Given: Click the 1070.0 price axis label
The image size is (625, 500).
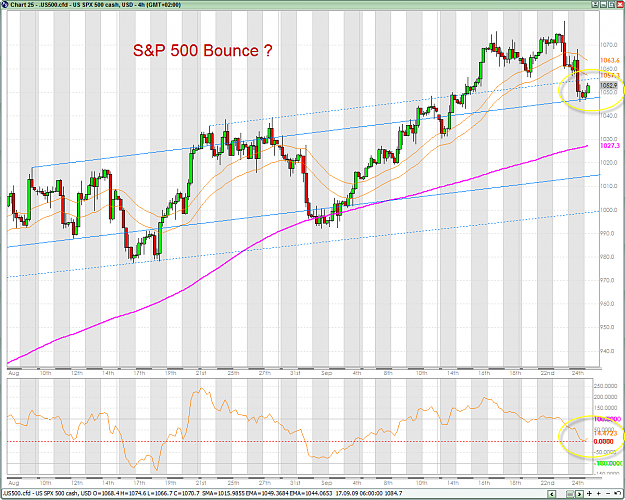Looking at the screenshot, I should pos(609,45).
